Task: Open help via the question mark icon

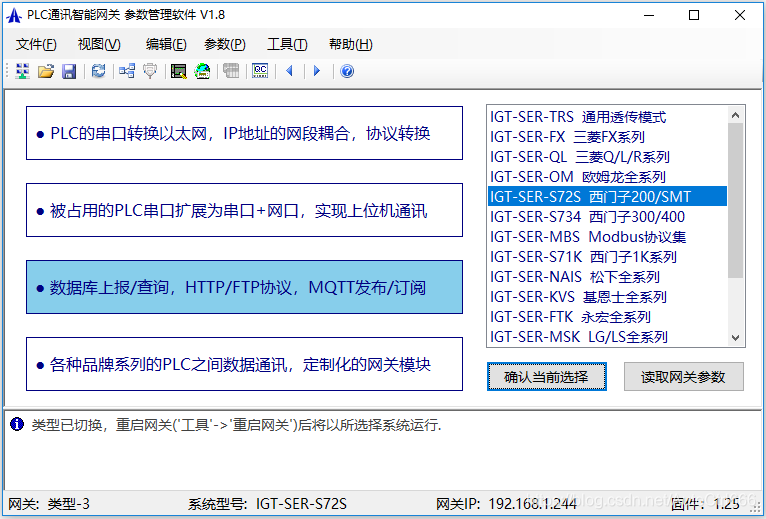Action: tap(347, 71)
